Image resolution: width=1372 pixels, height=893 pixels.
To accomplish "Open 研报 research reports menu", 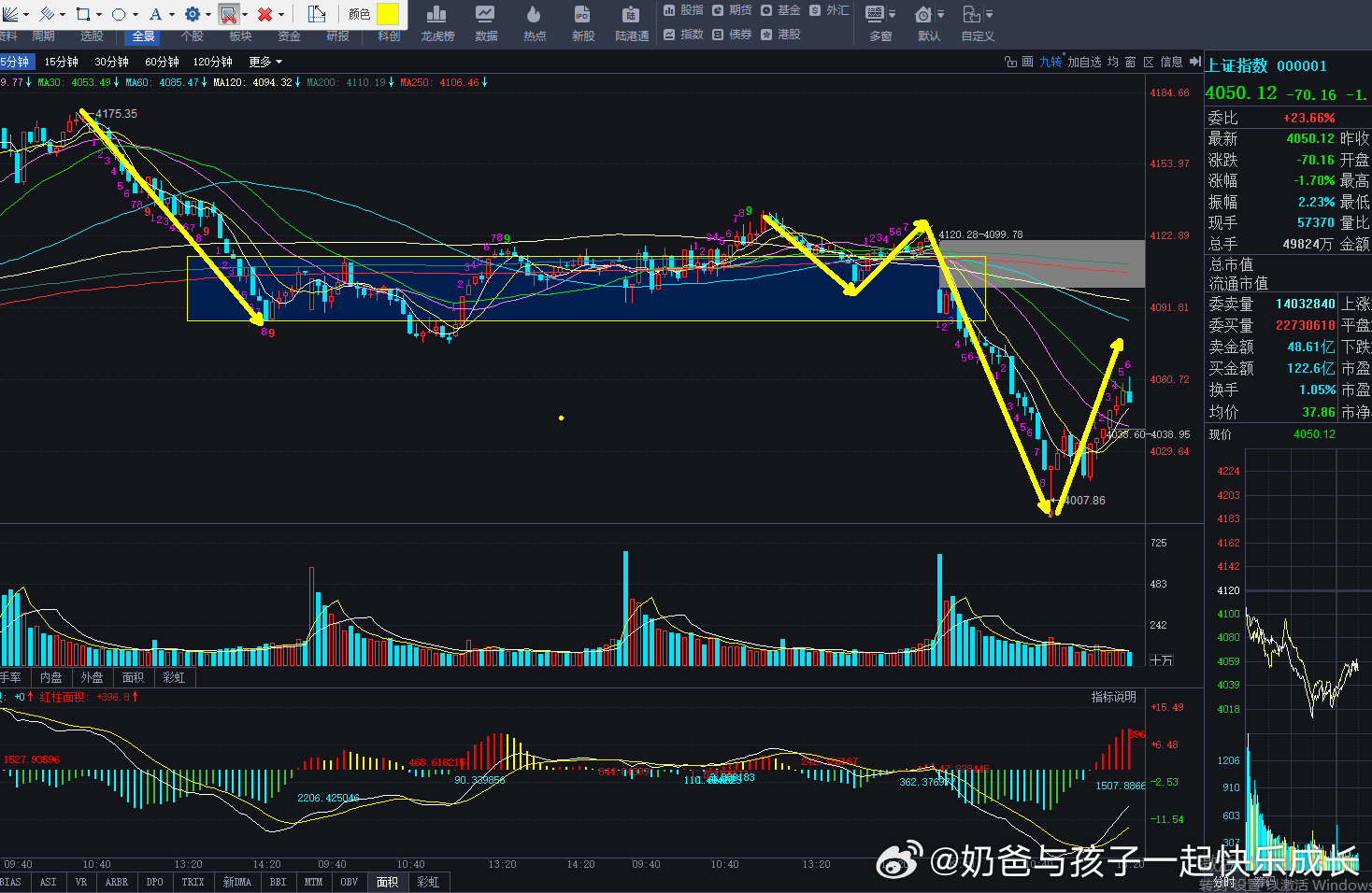I will (338, 36).
